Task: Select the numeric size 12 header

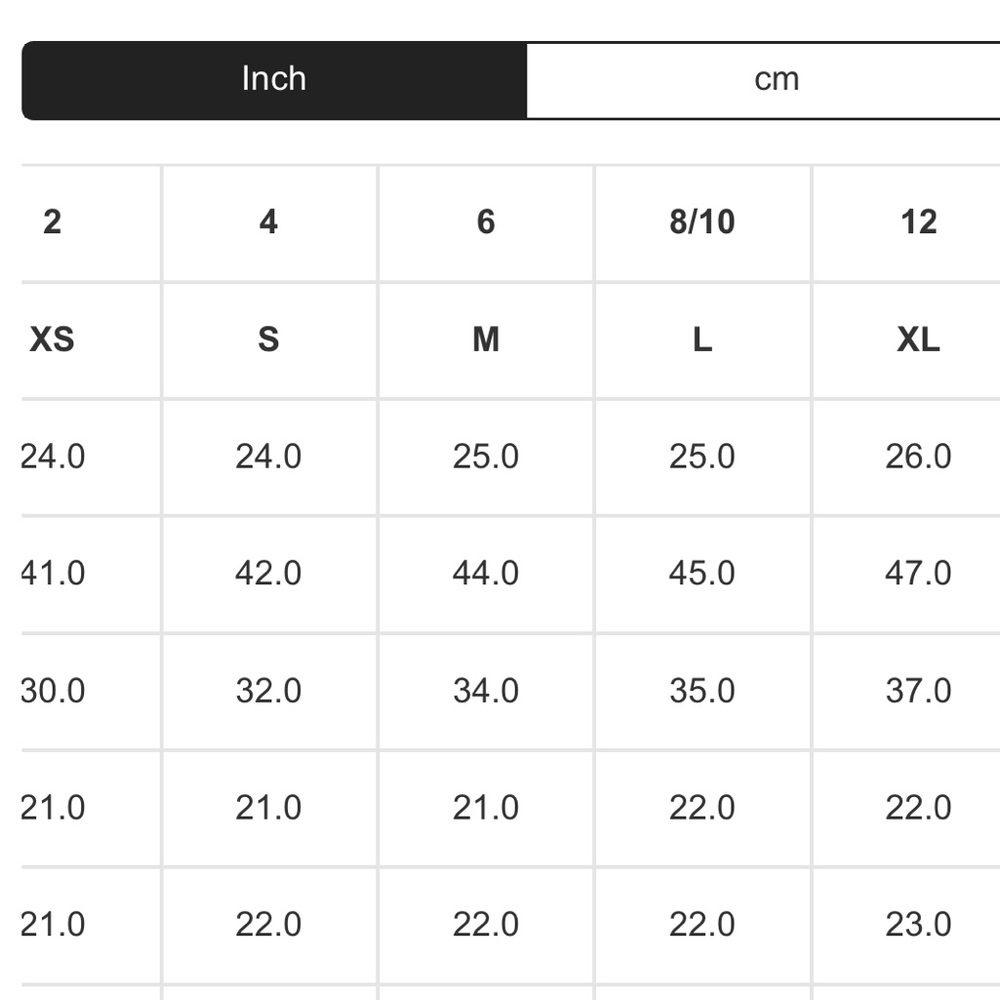Action: point(918,222)
